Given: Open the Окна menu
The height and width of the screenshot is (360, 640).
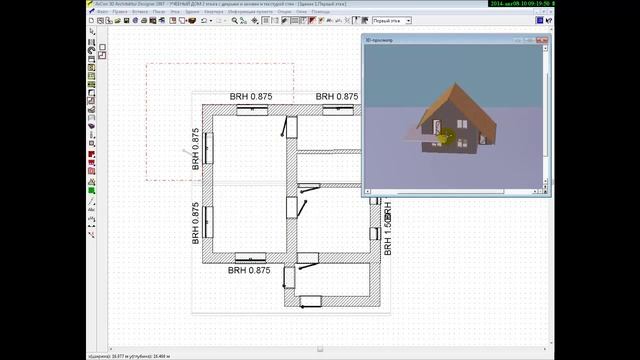Looking at the screenshot, I should tap(302, 12).
